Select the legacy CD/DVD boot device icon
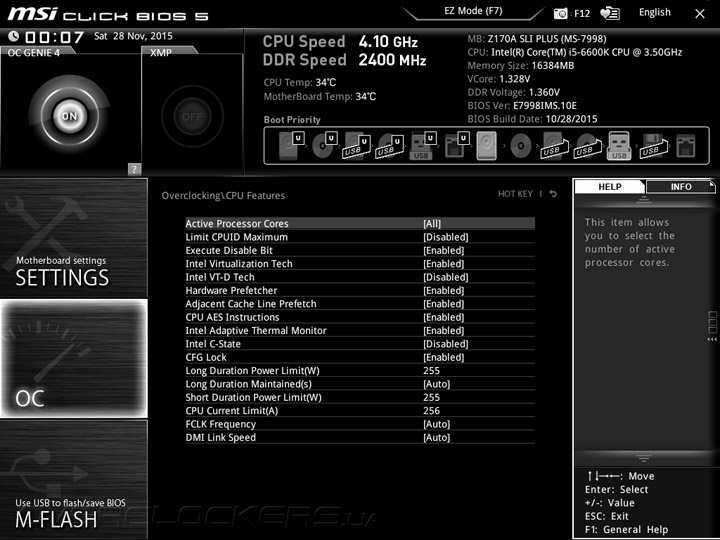Viewport: 720px width, 540px height. tap(521, 146)
